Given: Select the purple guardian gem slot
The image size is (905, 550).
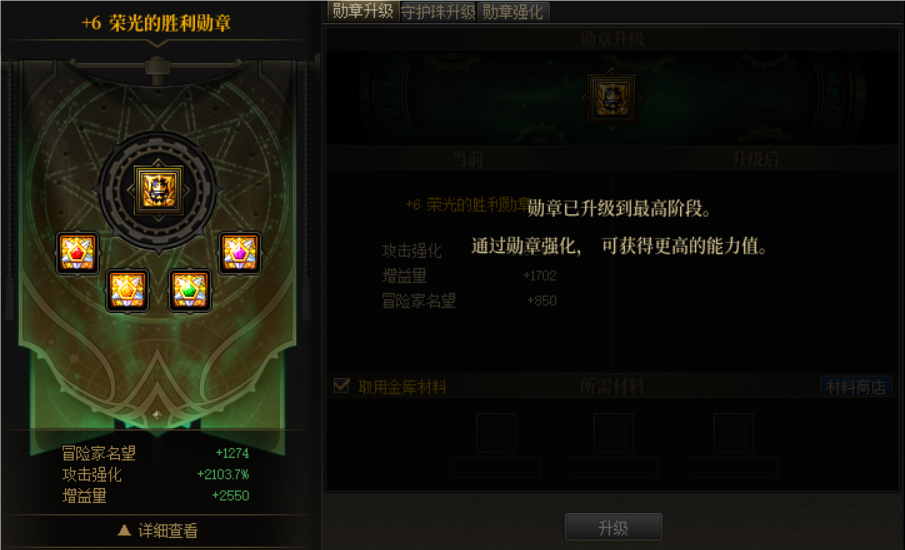Looking at the screenshot, I should 240,253.
